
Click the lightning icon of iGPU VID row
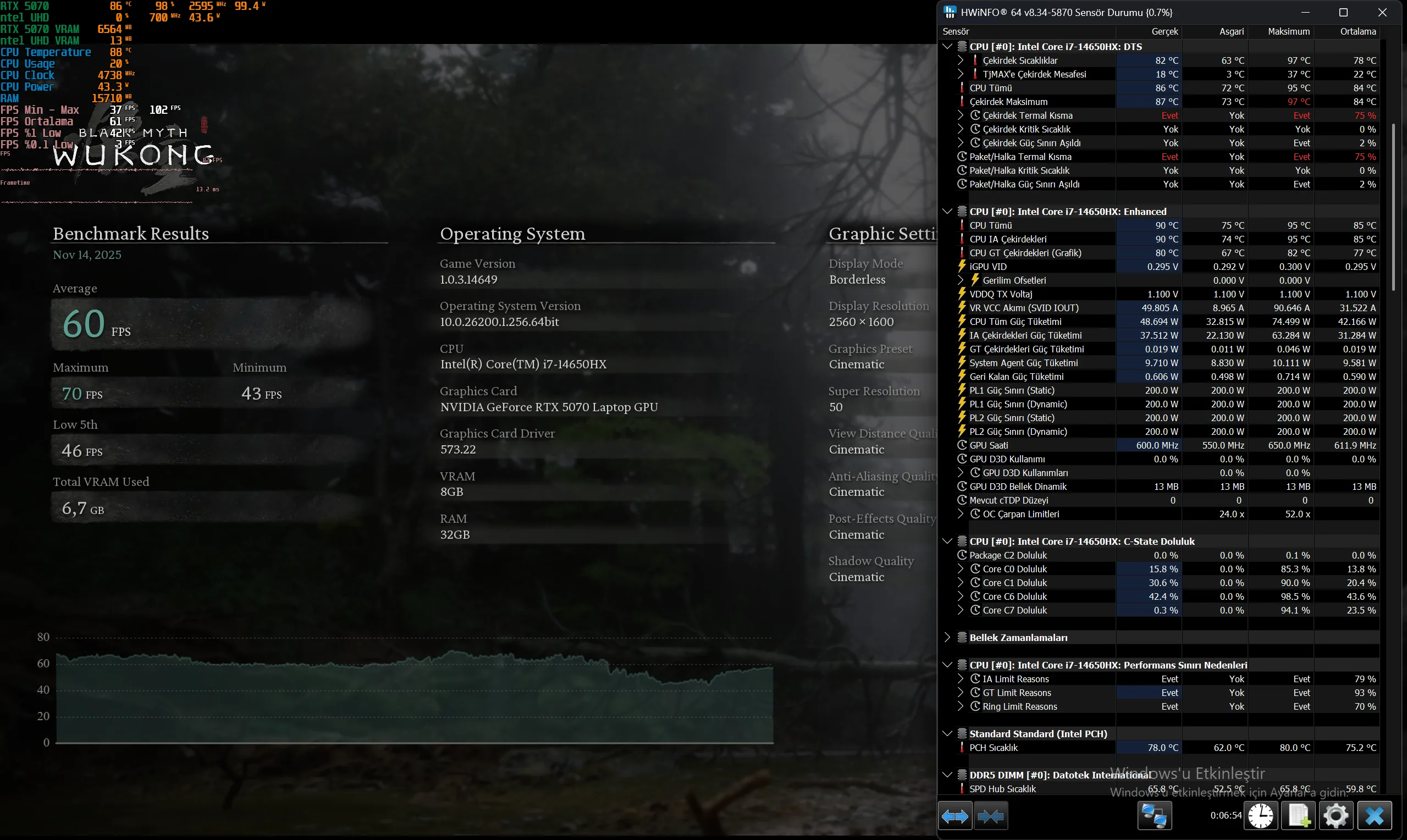962,266
